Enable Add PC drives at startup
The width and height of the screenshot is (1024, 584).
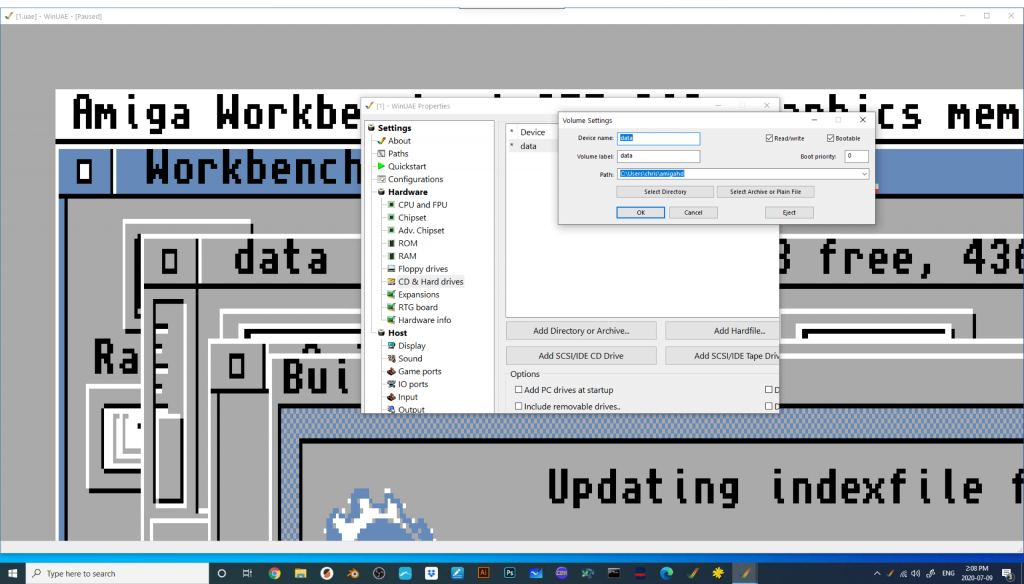click(x=519, y=389)
